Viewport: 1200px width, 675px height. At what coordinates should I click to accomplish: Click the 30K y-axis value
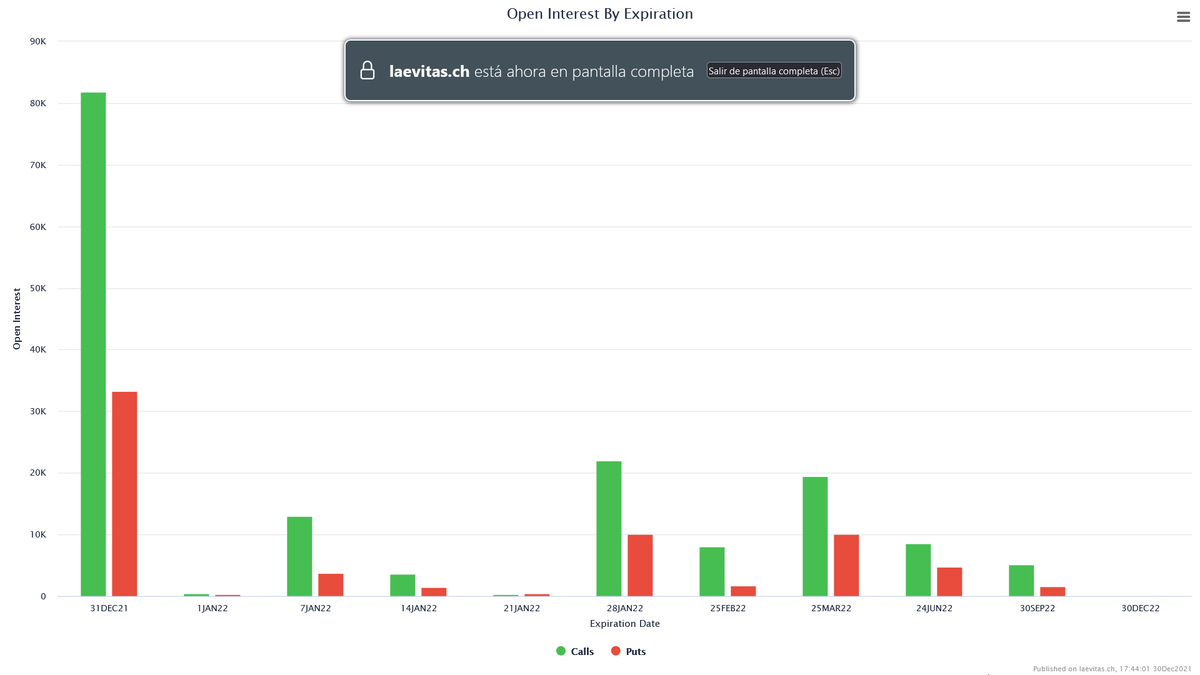(38, 412)
